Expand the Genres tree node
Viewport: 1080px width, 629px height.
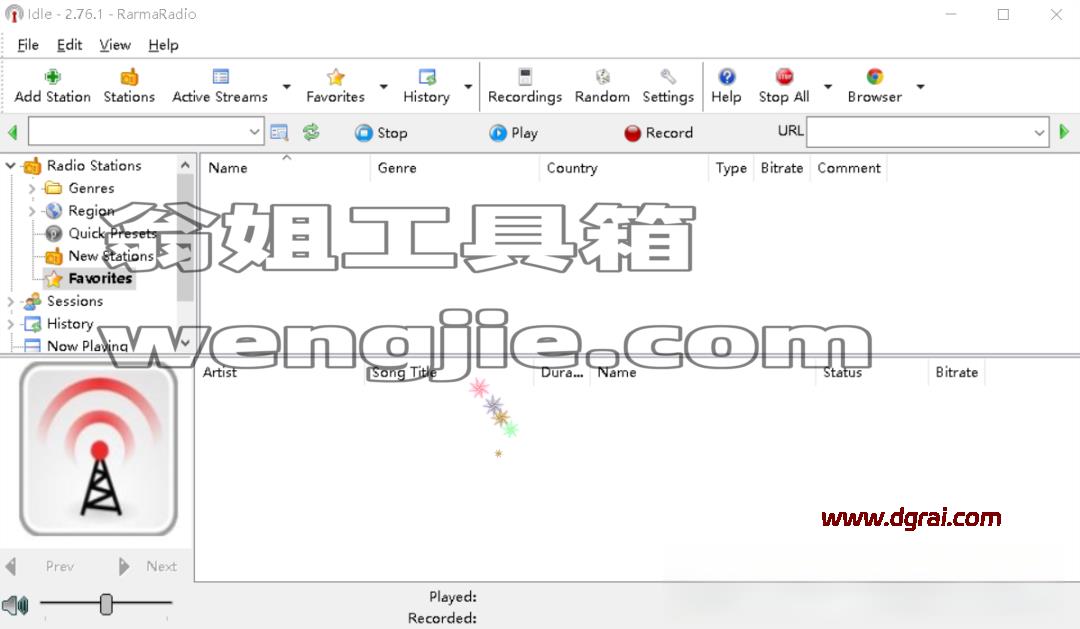(x=32, y=188)
